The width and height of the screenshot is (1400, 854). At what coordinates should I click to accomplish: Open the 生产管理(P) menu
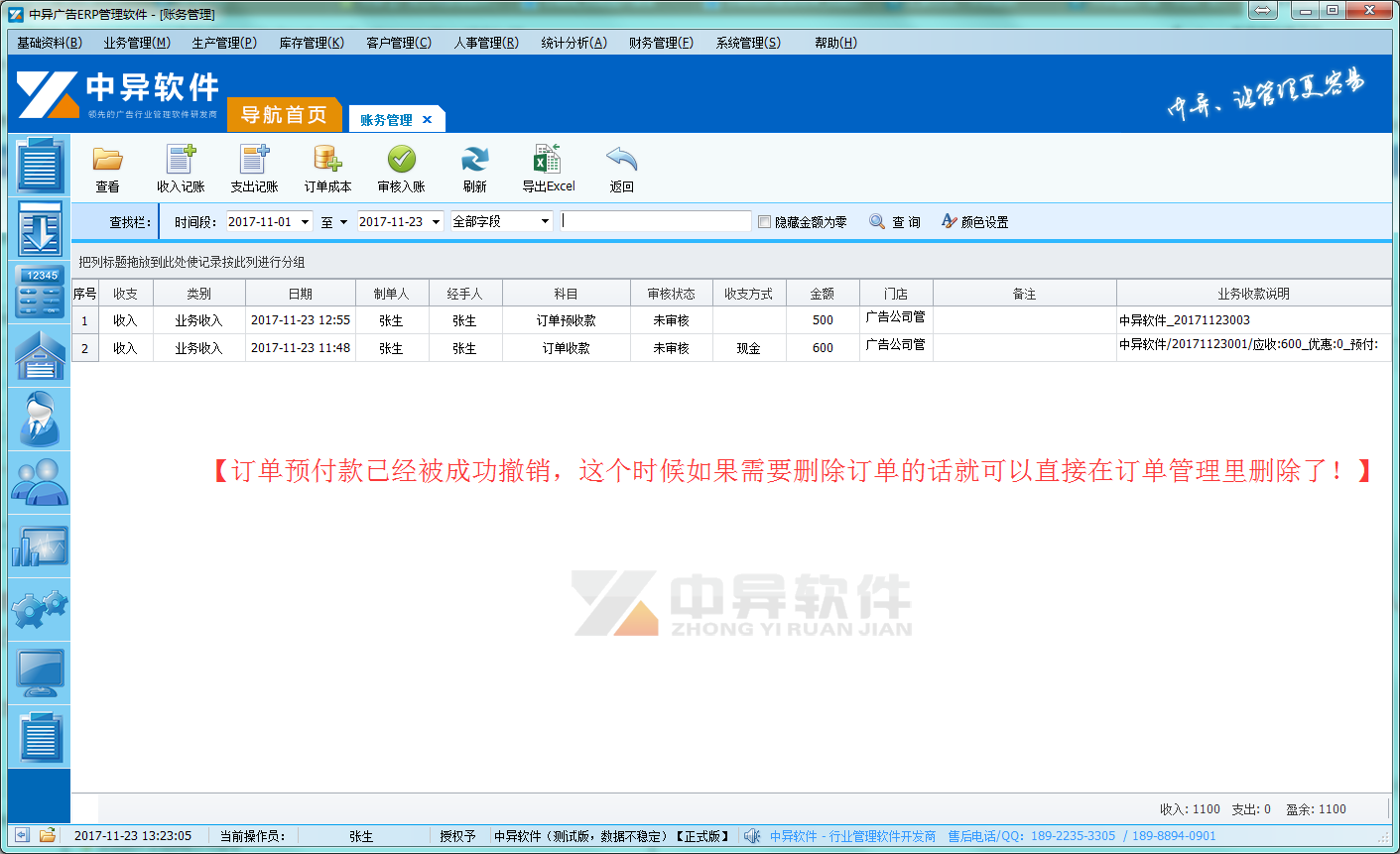(x=224, y=43)
